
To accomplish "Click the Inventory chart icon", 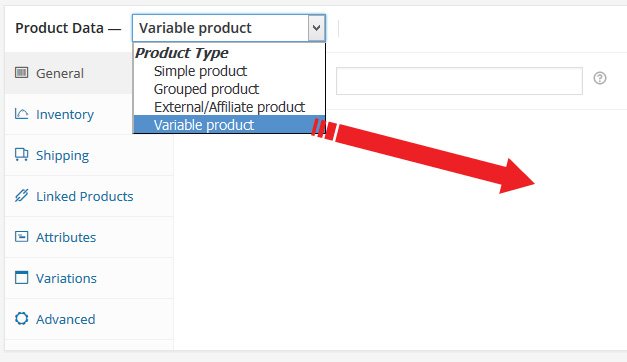I will (21, 114).
